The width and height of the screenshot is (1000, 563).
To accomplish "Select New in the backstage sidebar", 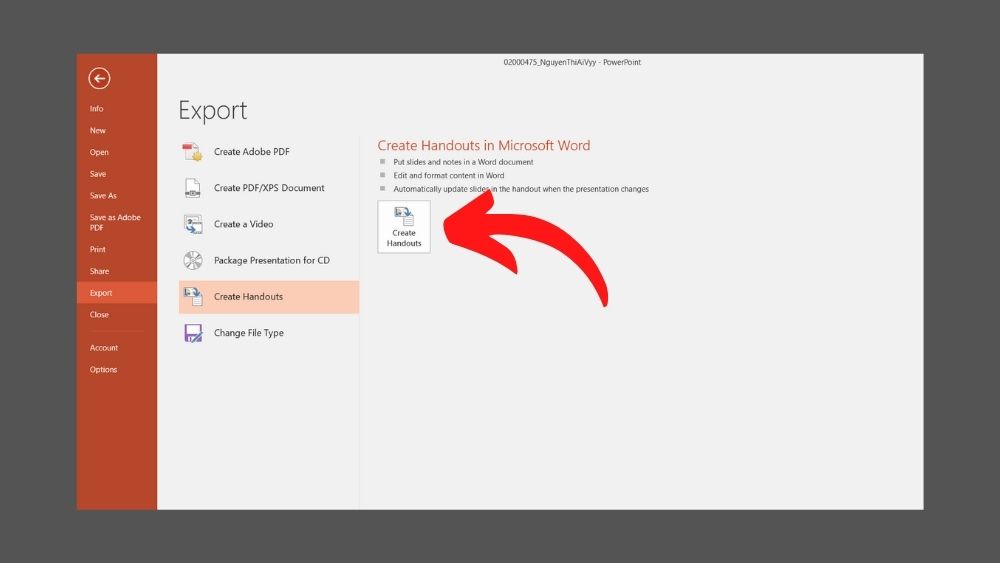I will coord(98,131).
